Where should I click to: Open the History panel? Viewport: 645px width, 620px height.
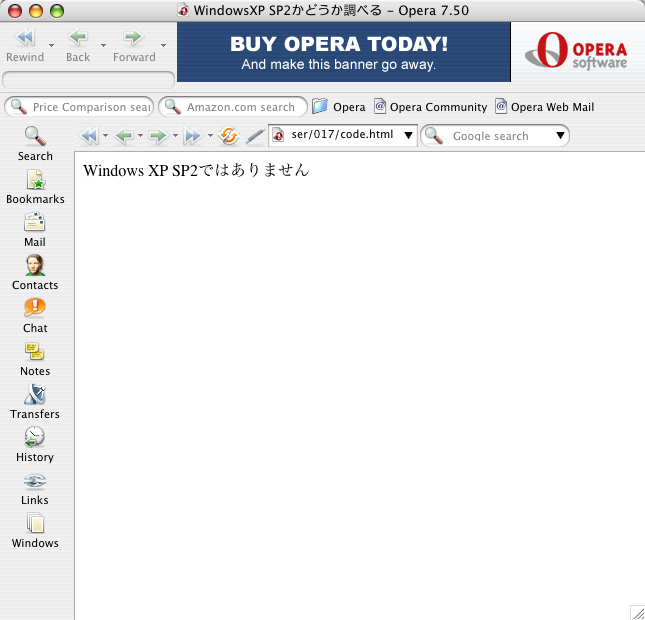point(35,445)
